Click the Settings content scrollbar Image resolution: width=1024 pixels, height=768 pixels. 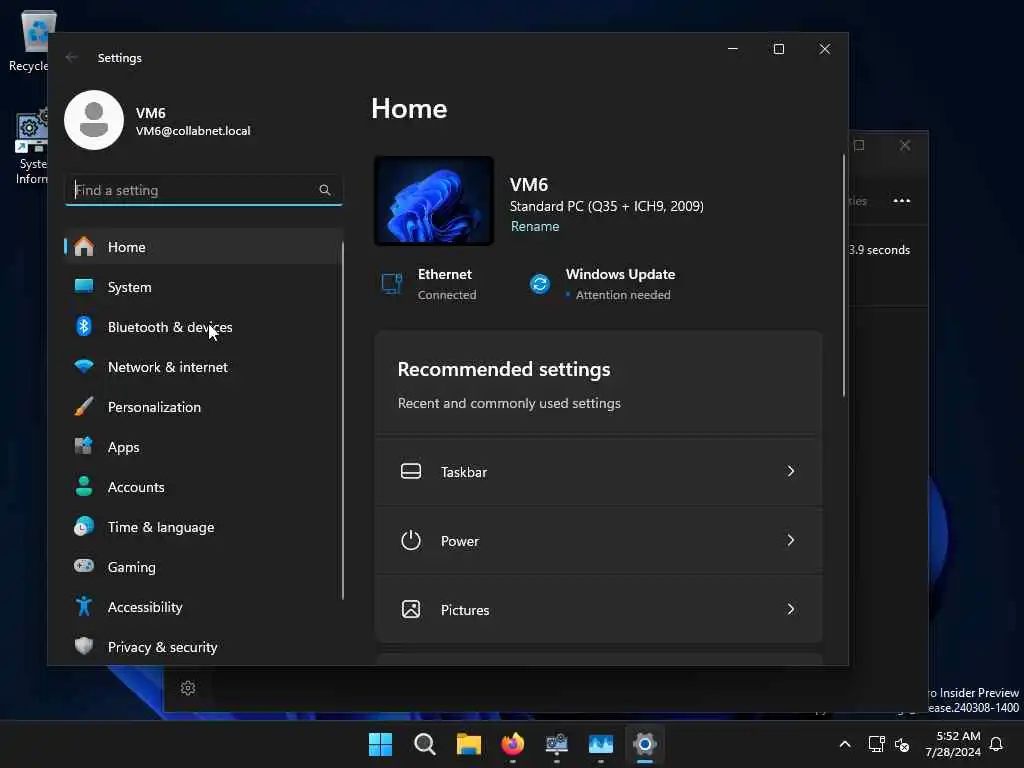click(x=844, y=276)
